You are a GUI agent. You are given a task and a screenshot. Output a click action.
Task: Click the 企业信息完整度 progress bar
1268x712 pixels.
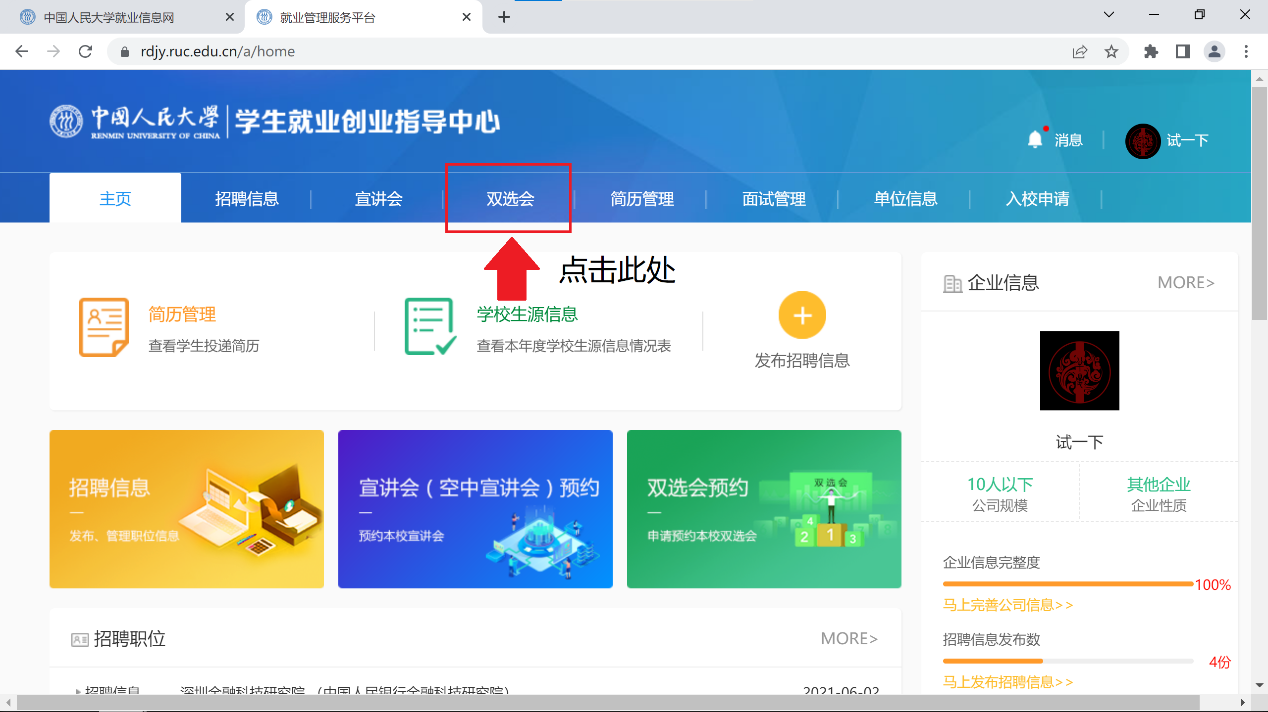pyautogui.click(x=1067, y=583)
